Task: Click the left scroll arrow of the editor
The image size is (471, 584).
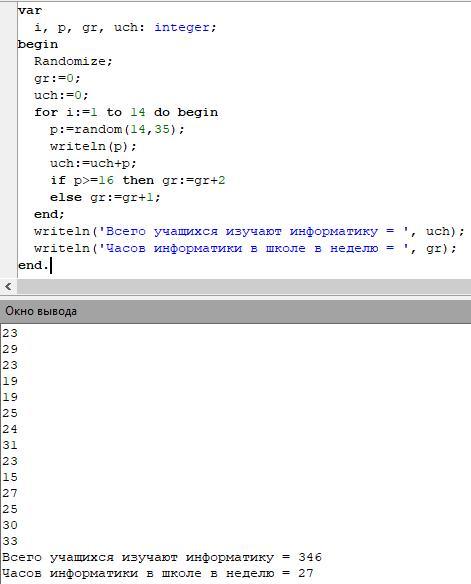Action: coord(8,287)
